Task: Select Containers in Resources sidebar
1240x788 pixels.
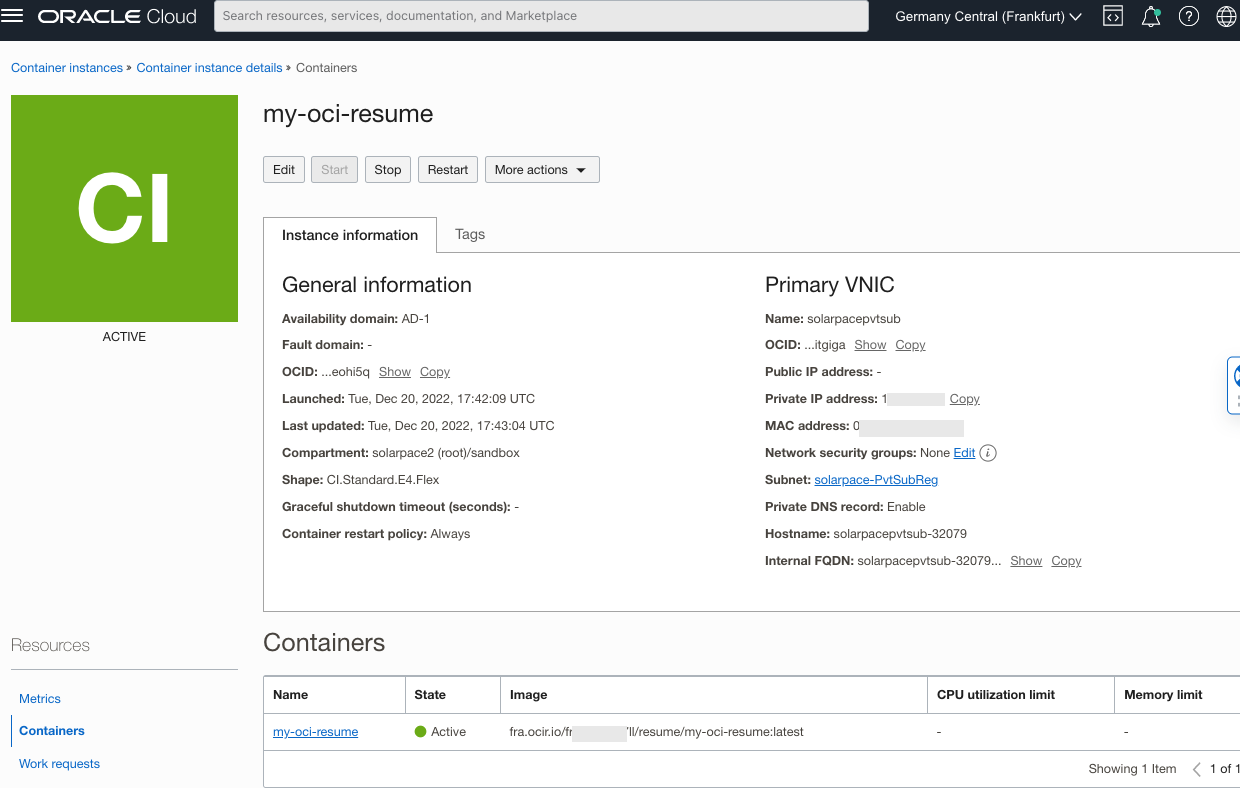Action: click(52, 731)
